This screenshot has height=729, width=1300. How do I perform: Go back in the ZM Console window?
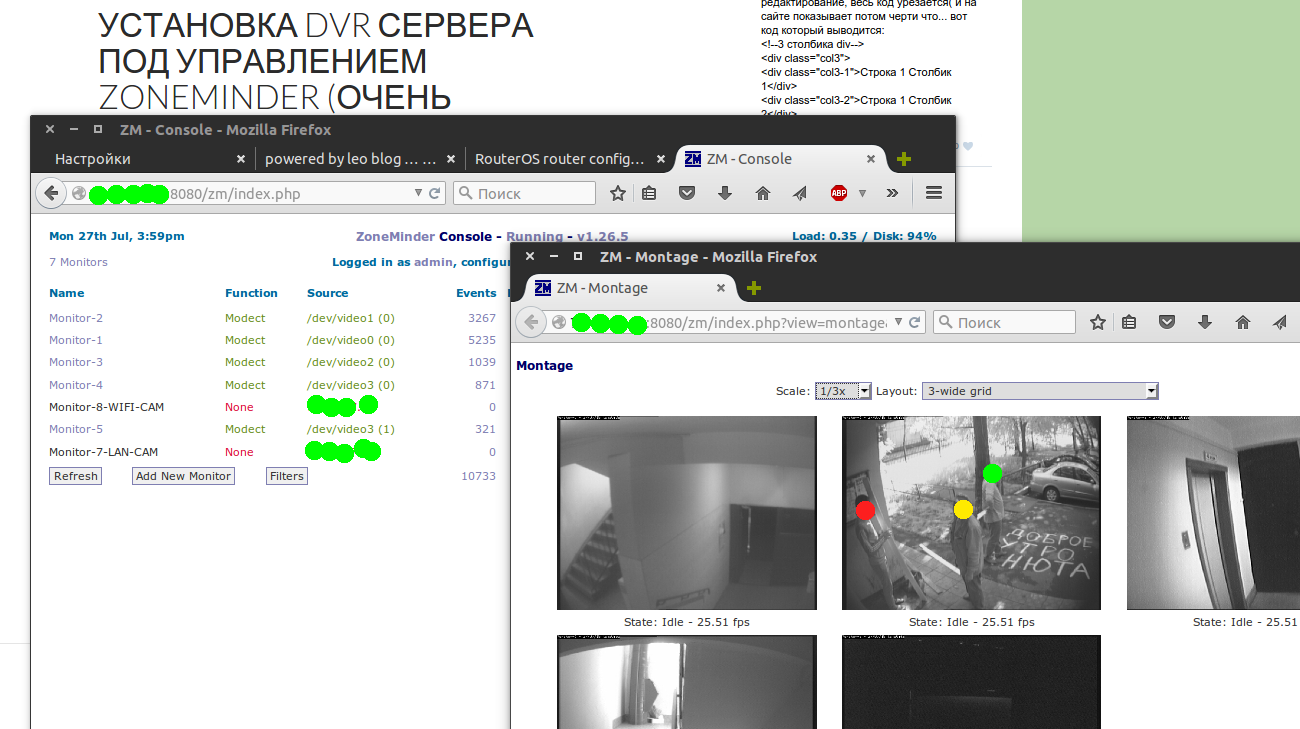52,193
